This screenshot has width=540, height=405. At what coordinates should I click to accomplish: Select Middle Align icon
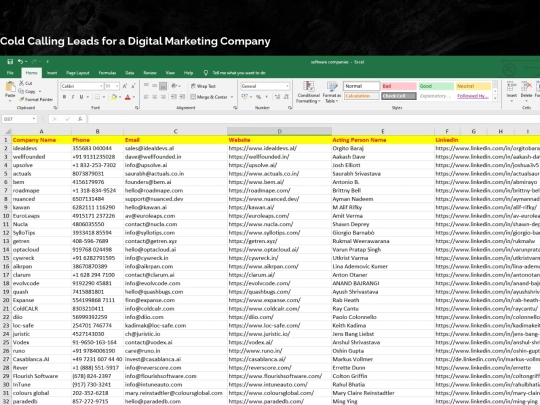tap(155, 86)
